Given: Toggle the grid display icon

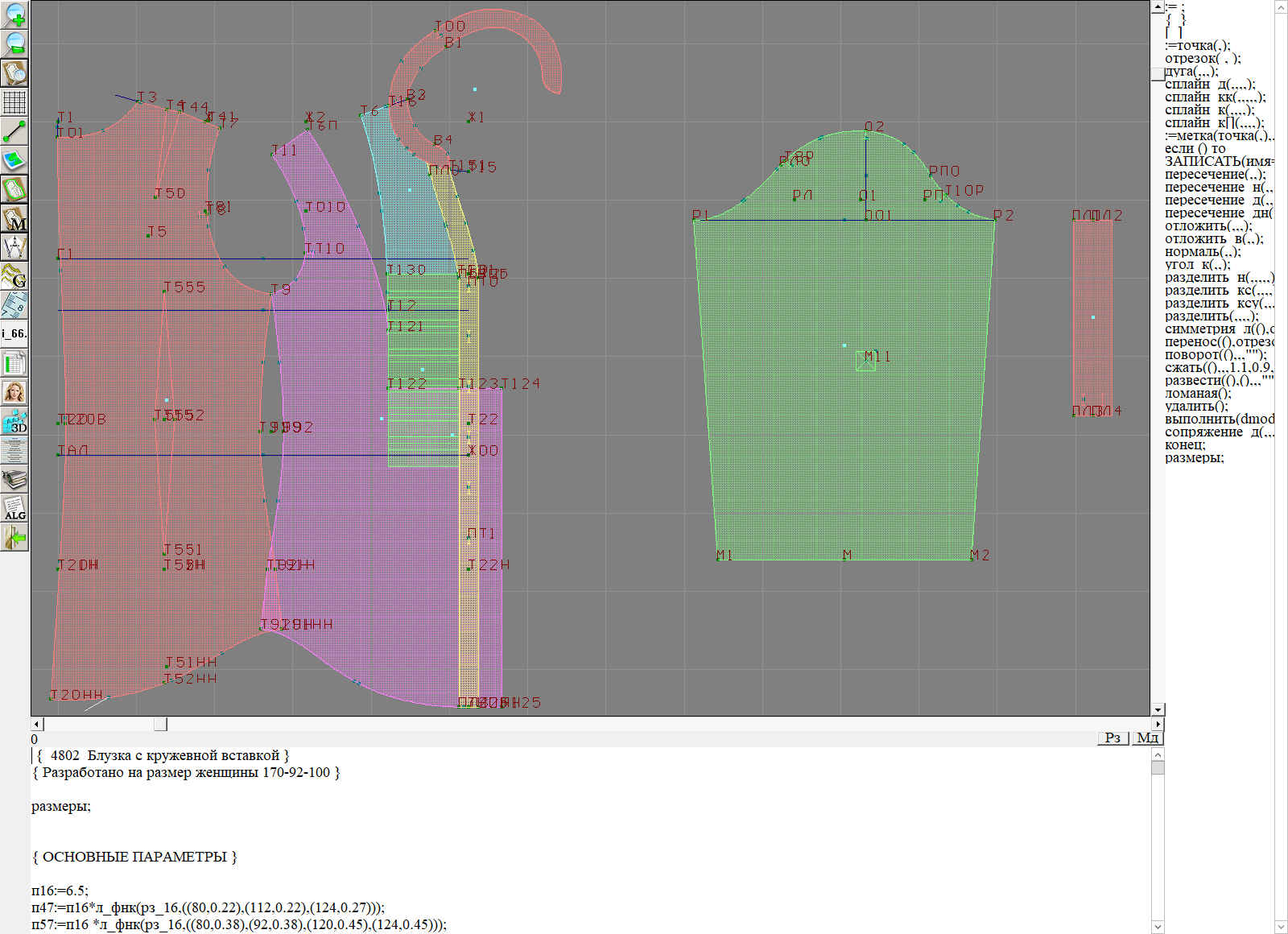Looking at the screenshot, I should pyautogui.click(x=14, y=102).
